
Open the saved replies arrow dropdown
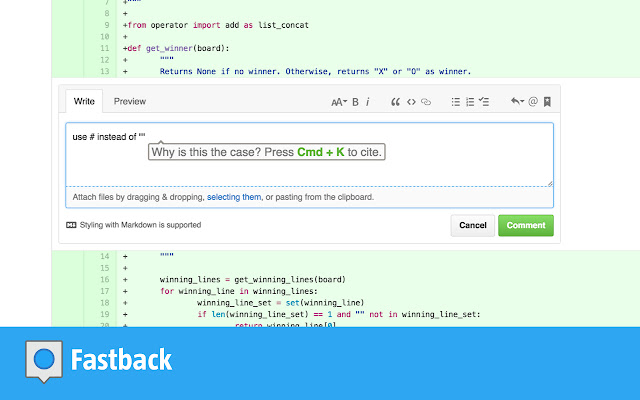(x=517, y=101)
